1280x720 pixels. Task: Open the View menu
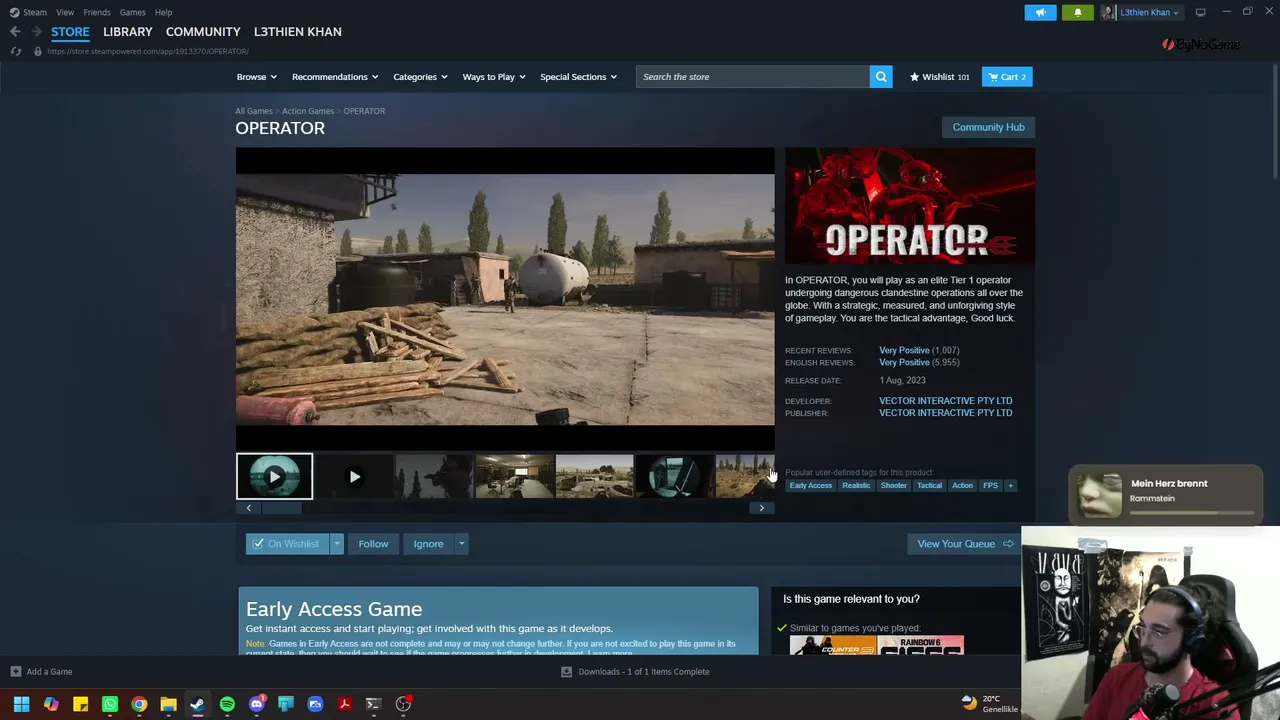pos(65,12)
